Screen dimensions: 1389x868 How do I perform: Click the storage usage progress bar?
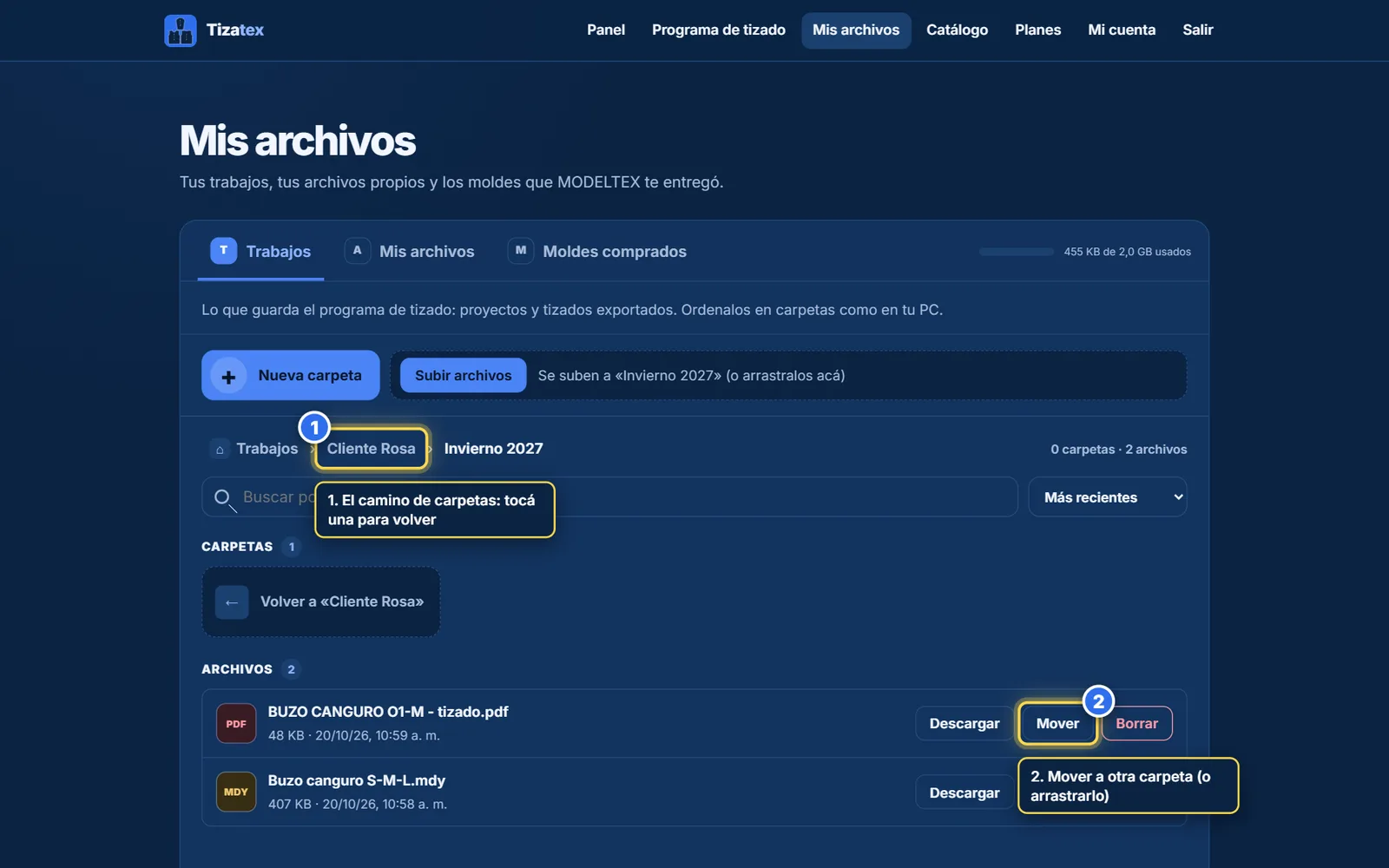tap(1017, 252)
